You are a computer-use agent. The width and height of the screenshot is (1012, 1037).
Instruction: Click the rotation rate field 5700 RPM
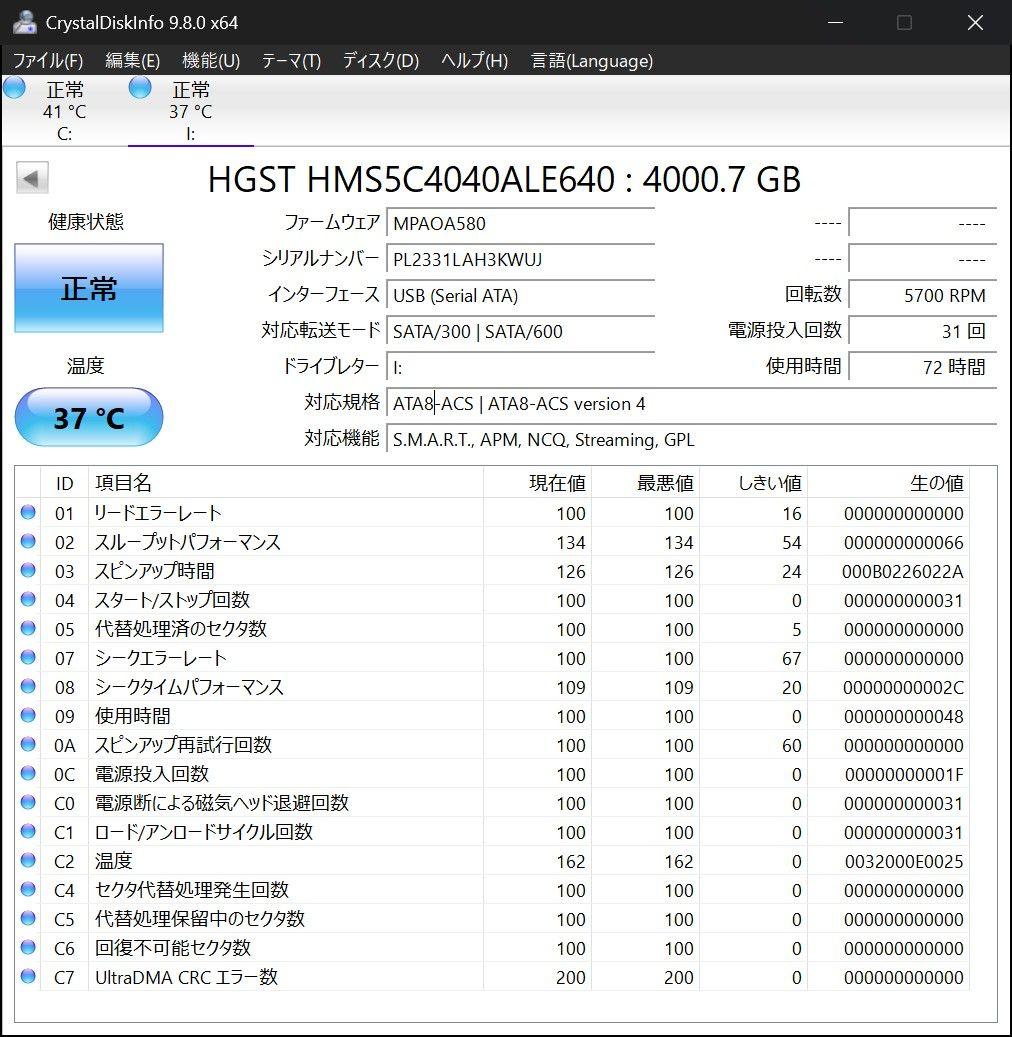tap(923, 296)
